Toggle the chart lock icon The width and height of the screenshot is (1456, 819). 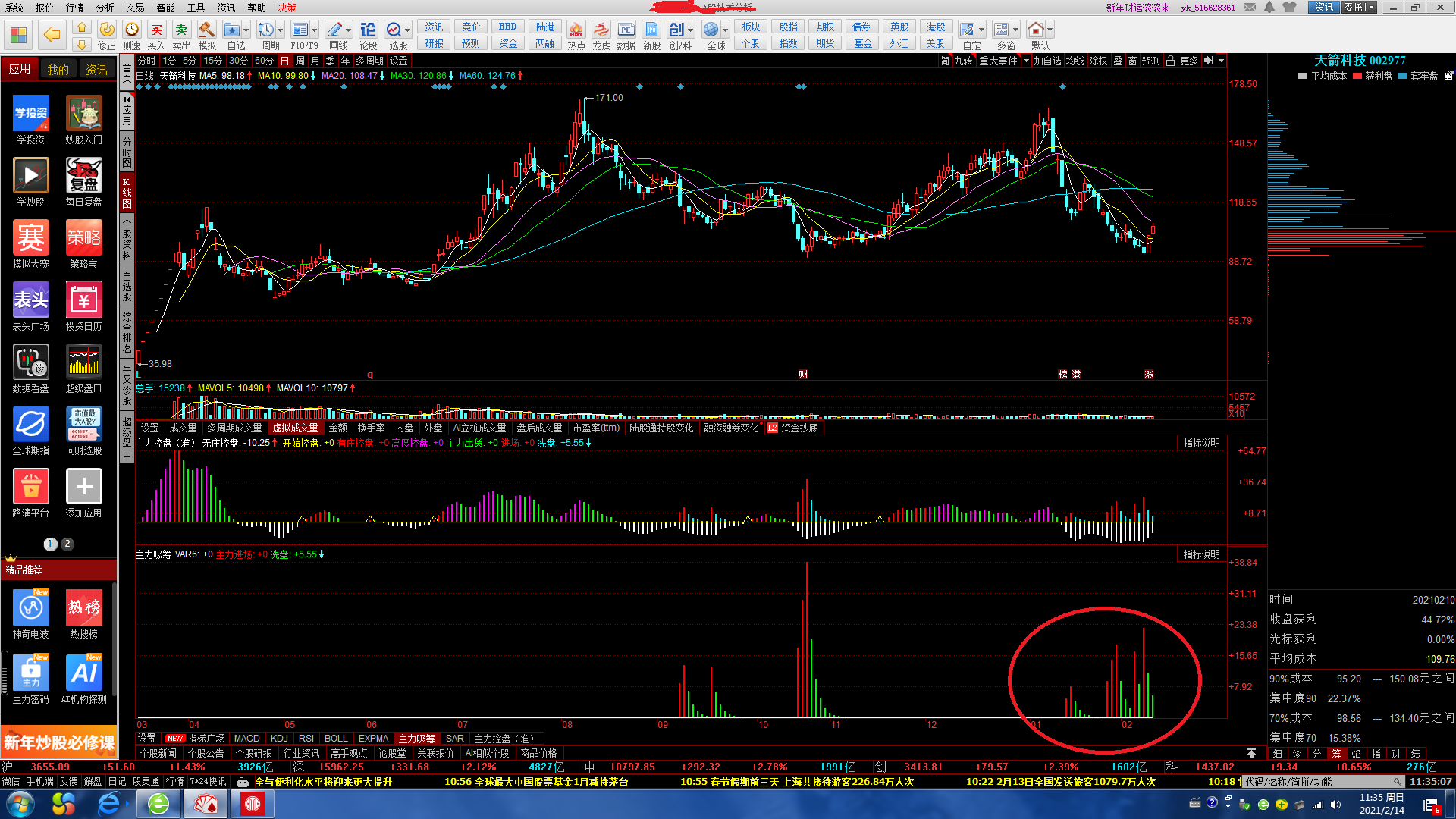(1170, 61)
